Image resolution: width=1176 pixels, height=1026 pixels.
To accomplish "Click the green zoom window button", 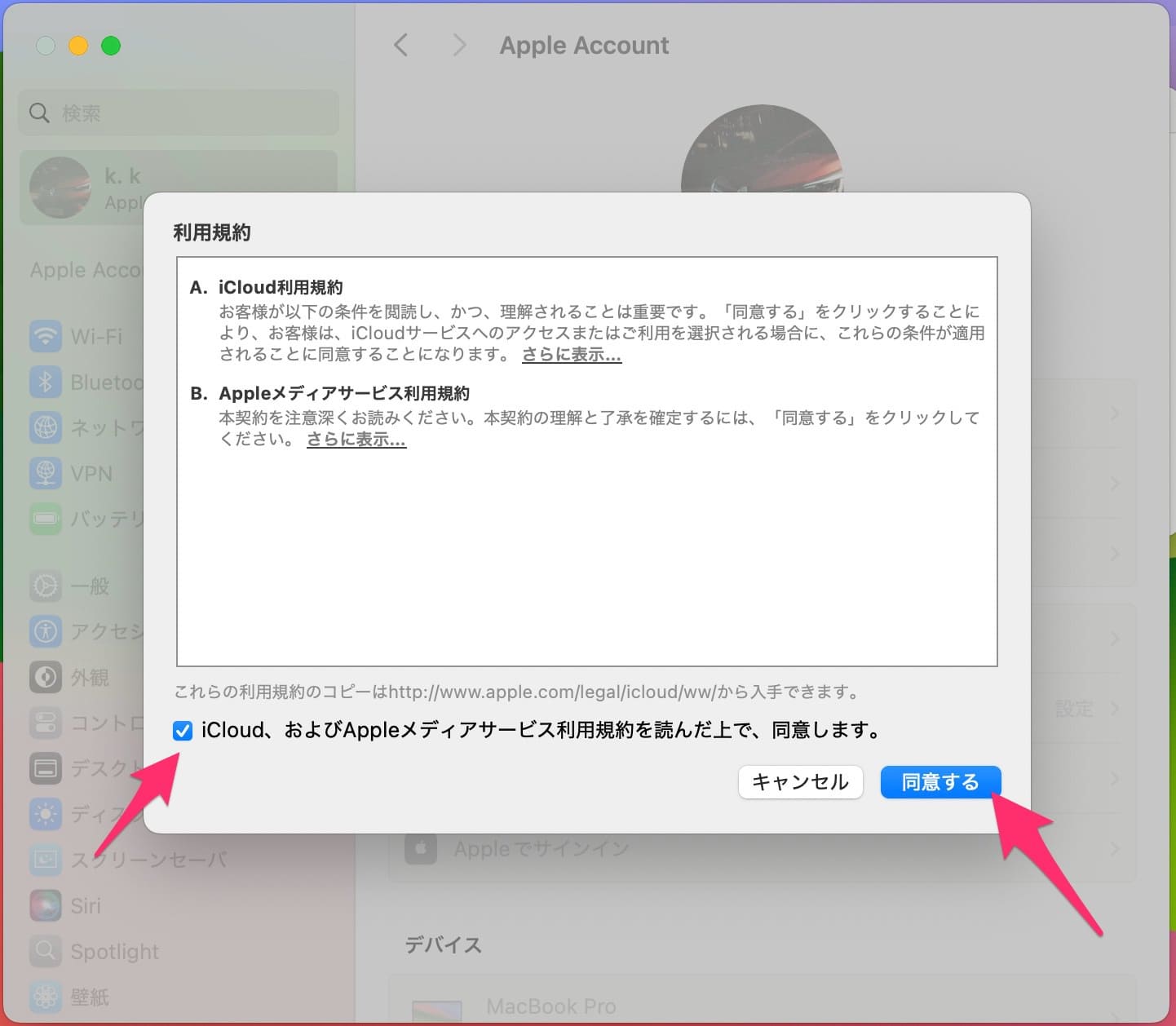I will pyautogui.click(x=111, y=46).
